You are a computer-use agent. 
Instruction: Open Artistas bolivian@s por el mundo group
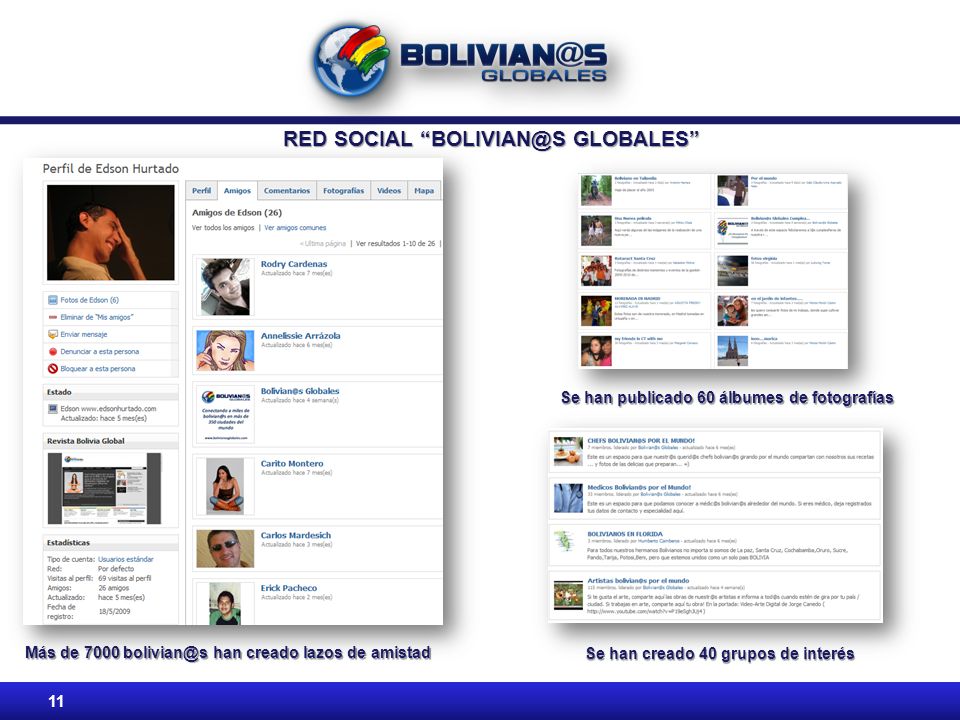coord(638,580)
